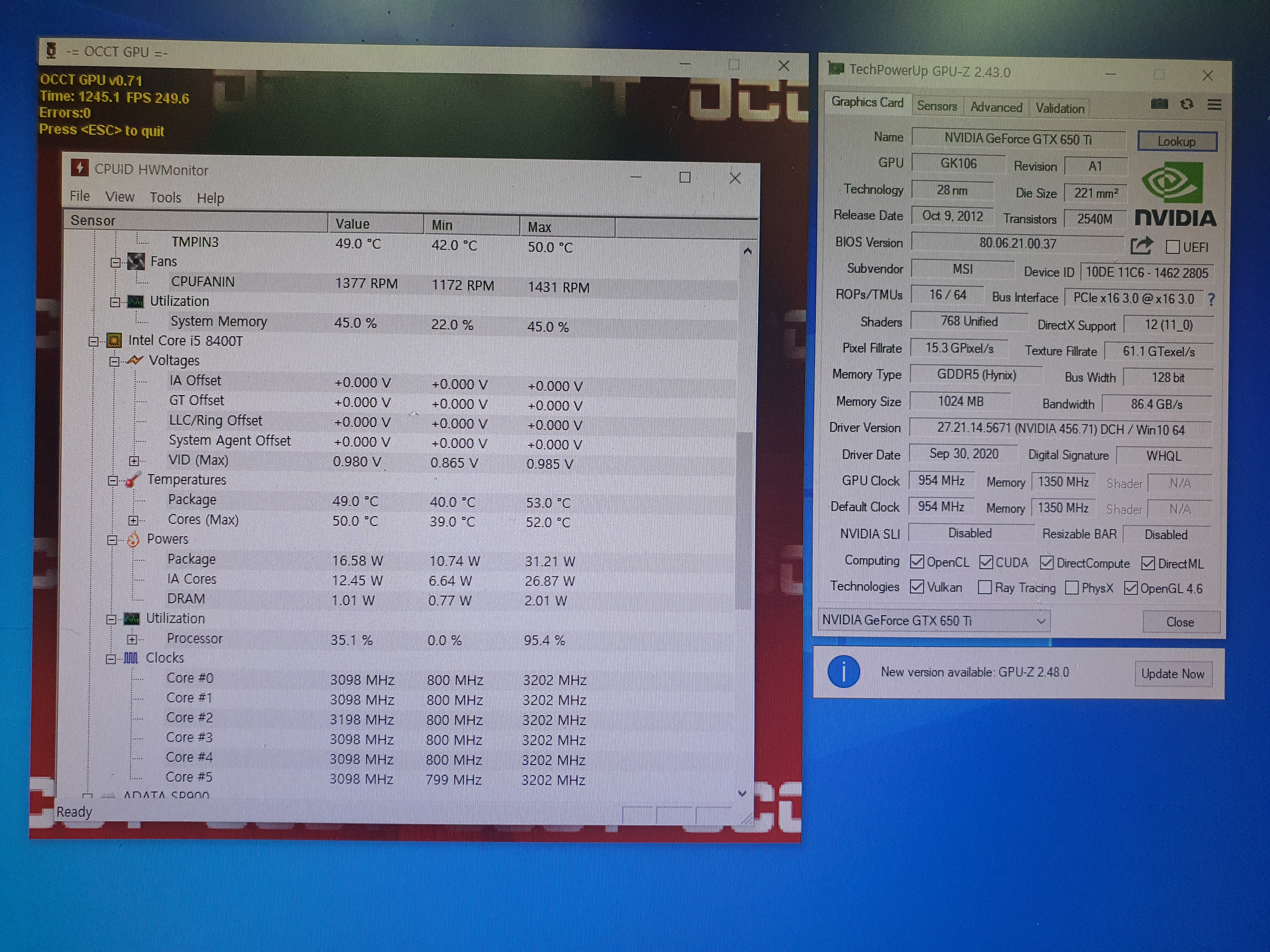Click the GPU Name field in GPU-Z
The image size is (1270, 952).
click(1018, 139)
